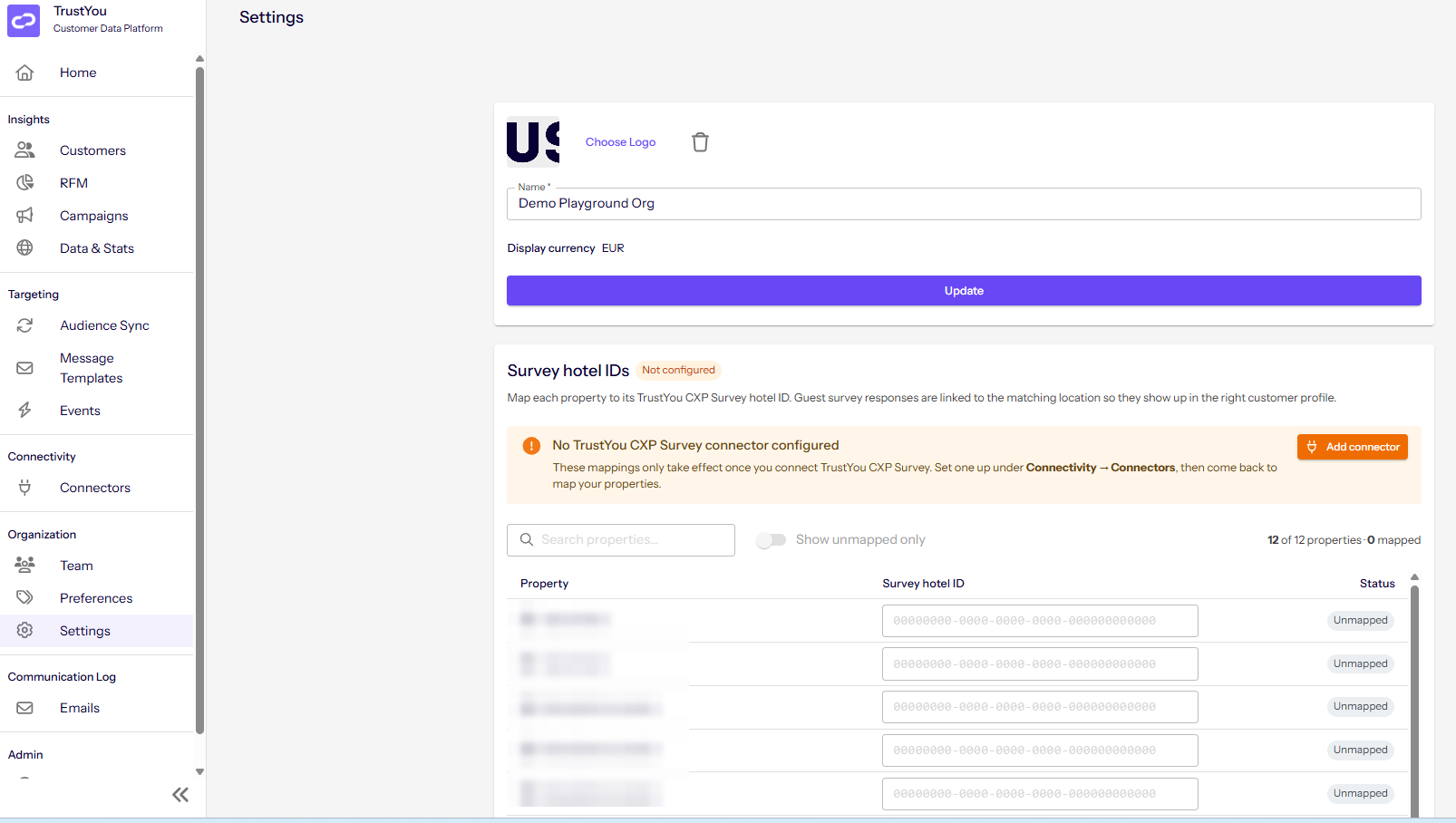Click the Settings gear icon
The height and width of the screenshot is (823, 1456).
24,630
